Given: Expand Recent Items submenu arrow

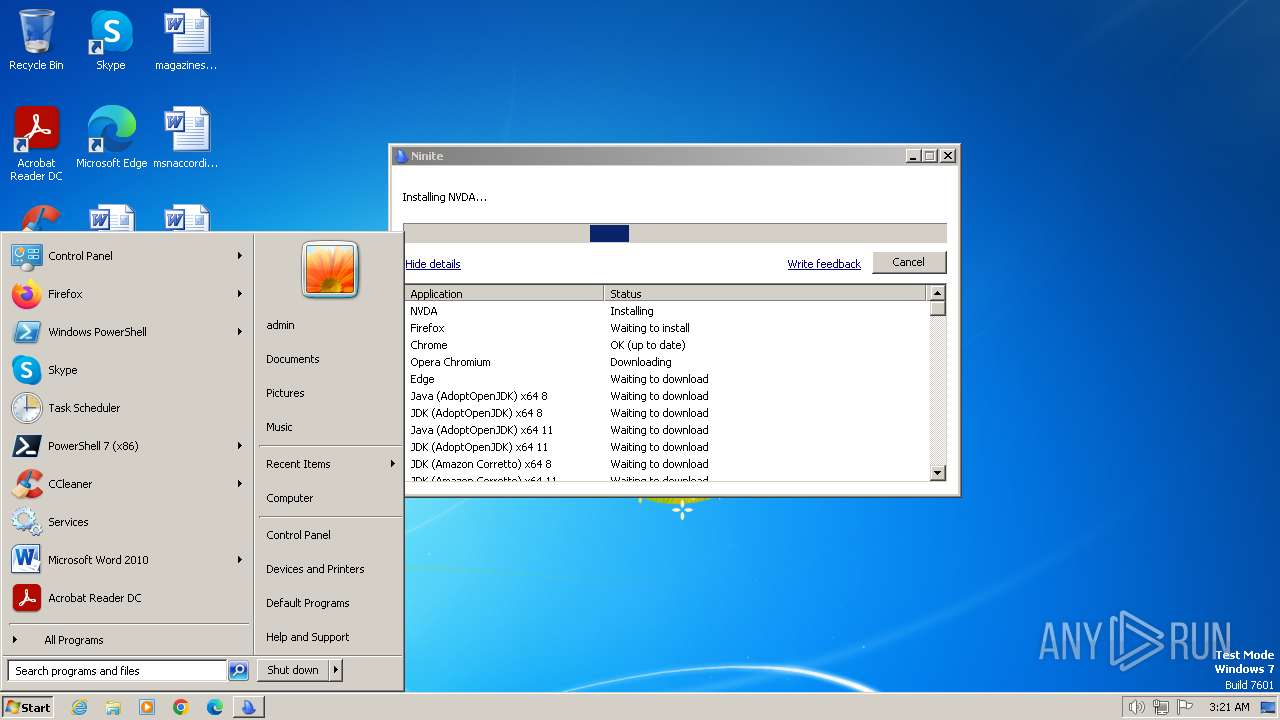Looking at the screenshot, I should pos(392,464).
